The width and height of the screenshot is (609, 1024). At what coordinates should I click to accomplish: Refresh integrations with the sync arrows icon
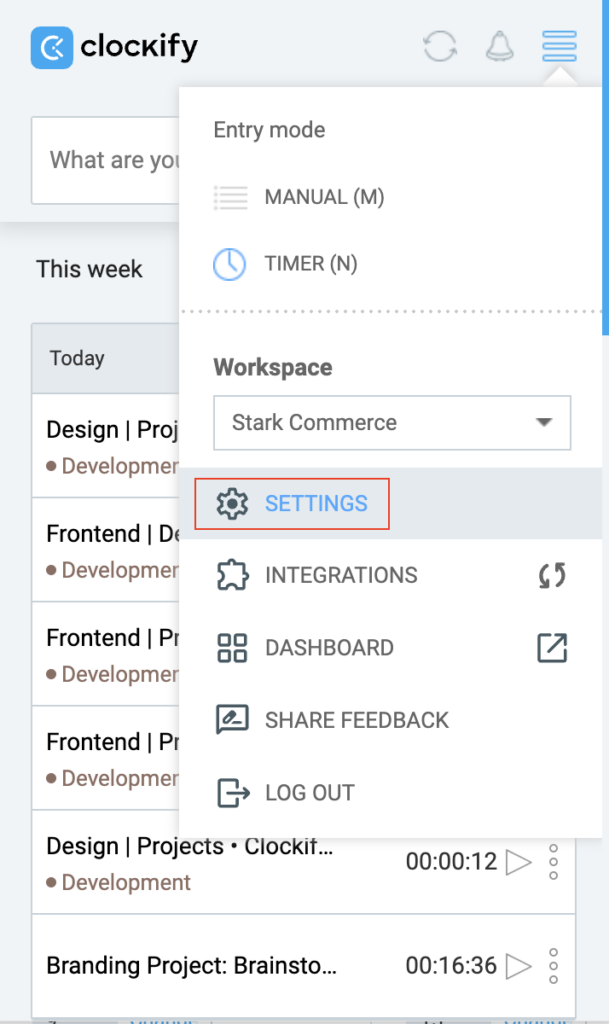[552, 576]
